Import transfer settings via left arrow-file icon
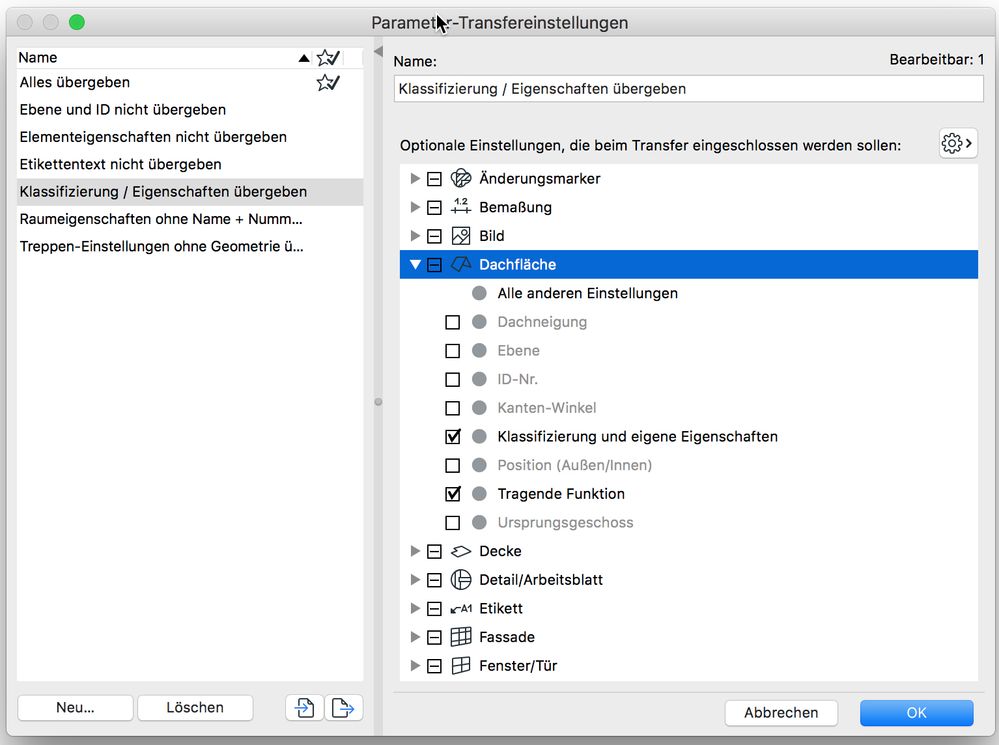Image resolution: width=999 pixels, height=745 pixels. pyautogui.click(x=304, y=707)
